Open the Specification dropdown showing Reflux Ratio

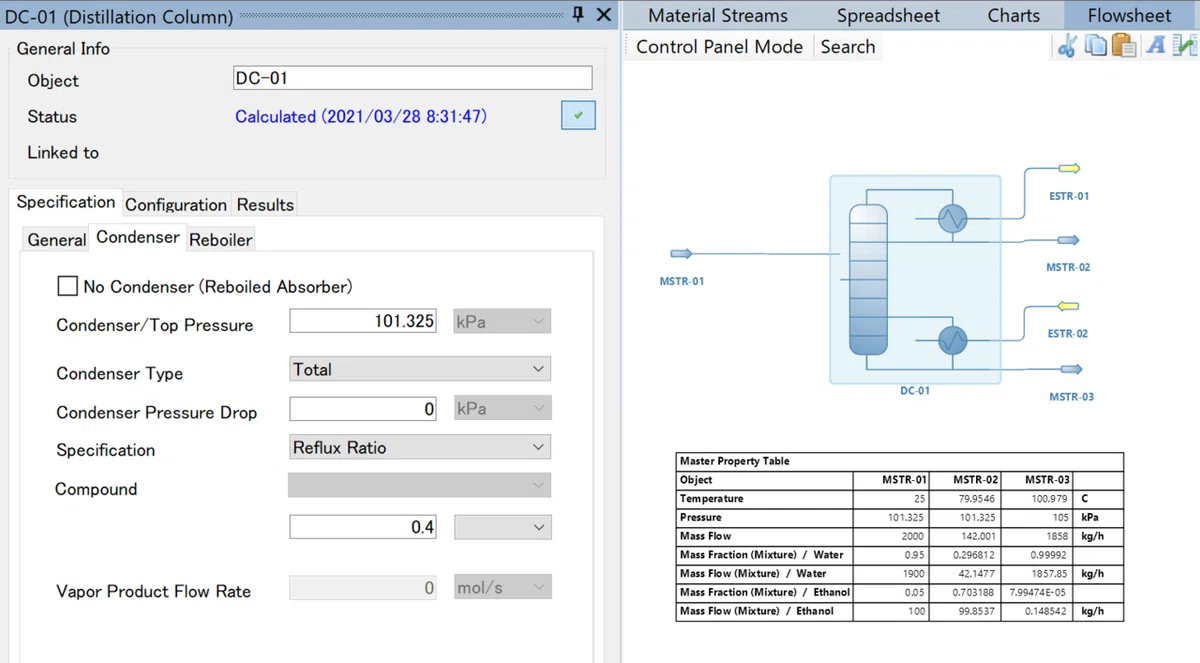420,447
